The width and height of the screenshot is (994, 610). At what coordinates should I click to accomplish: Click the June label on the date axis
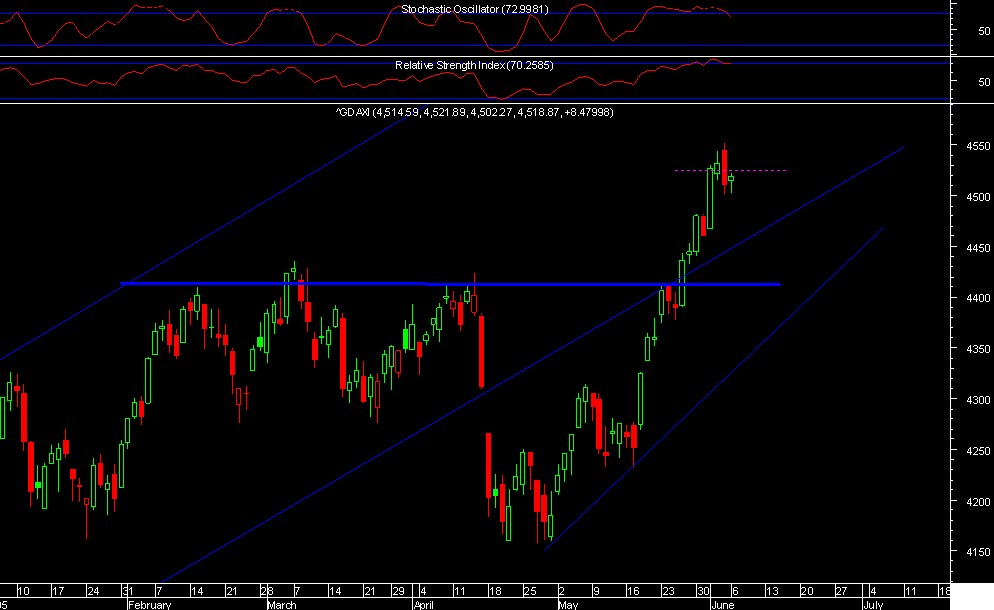[723, 604]
